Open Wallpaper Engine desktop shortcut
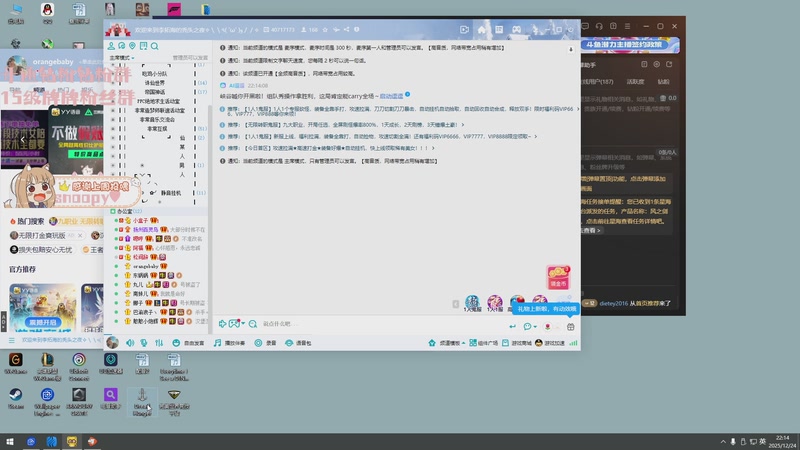 [47, 402]
